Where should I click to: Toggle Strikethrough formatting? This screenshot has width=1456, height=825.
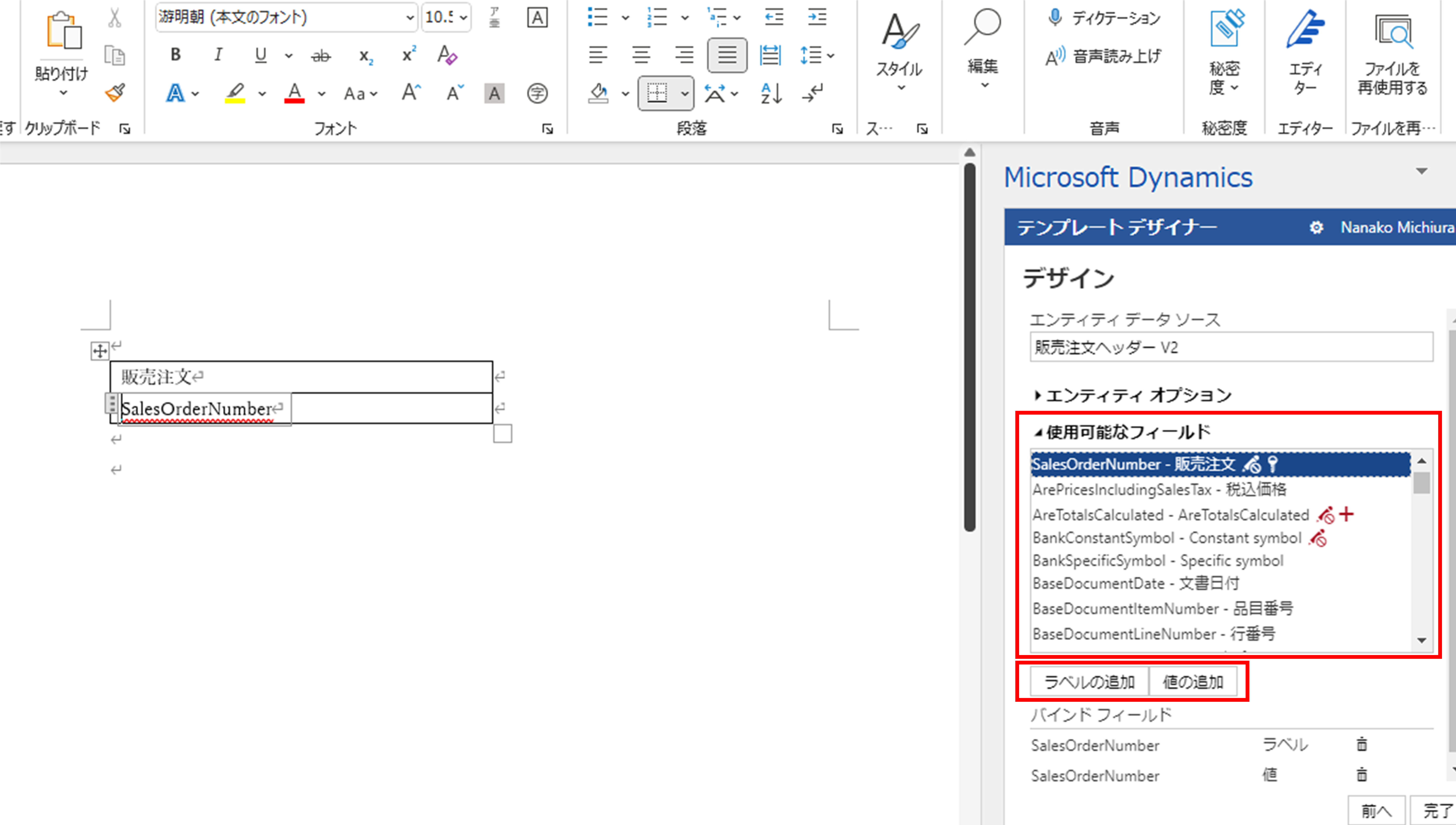click(x=321, y=56)
